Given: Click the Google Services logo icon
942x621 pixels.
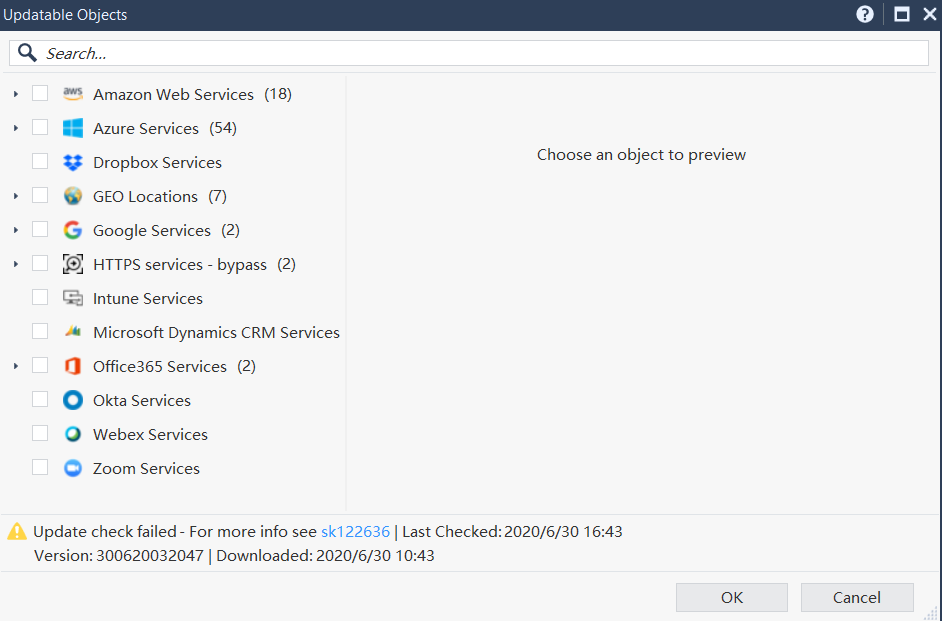Looking at the screenshot, I should 72,230.
